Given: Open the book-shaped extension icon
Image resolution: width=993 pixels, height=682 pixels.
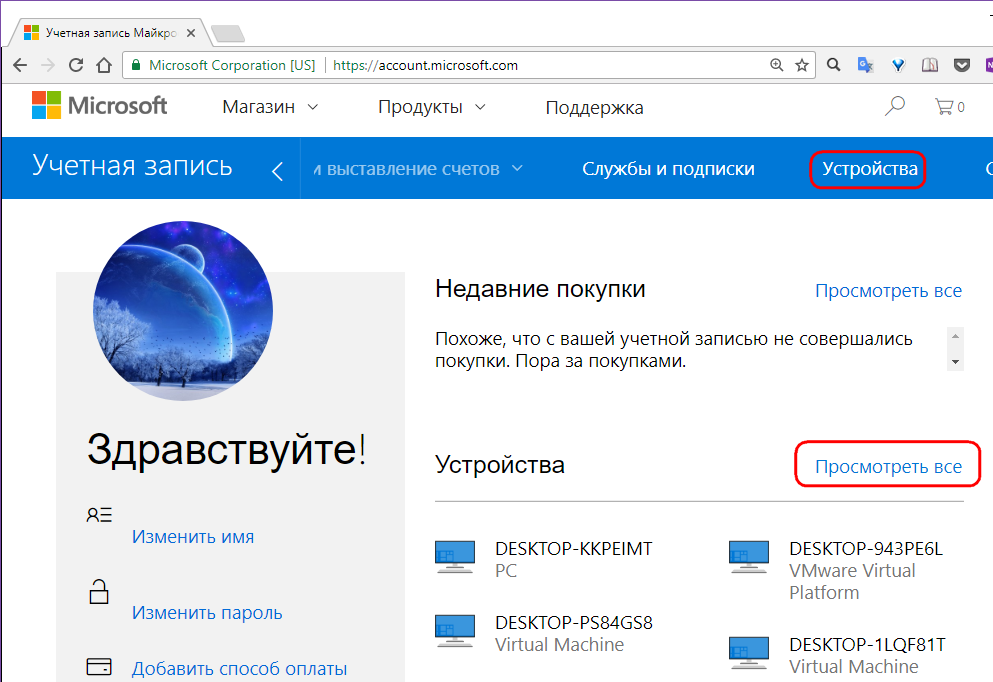Looking at the screenshot, I should coord(930,65).
